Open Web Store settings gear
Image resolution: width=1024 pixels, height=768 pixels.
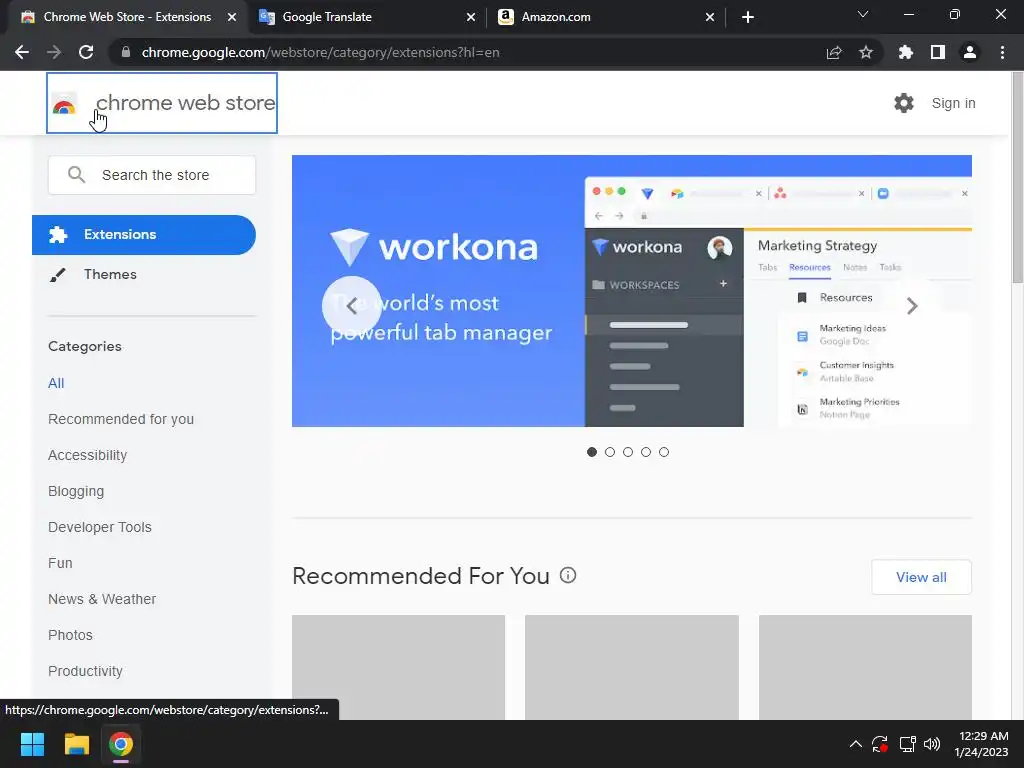point(904,103)
